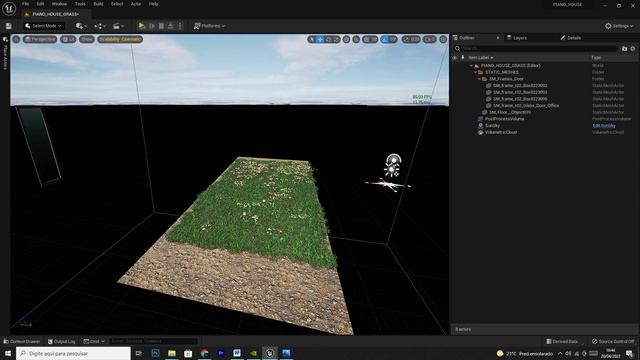Screen dimensions: 640x360
Task: Switch to the Details tab
Action: [x=570, y=38]
